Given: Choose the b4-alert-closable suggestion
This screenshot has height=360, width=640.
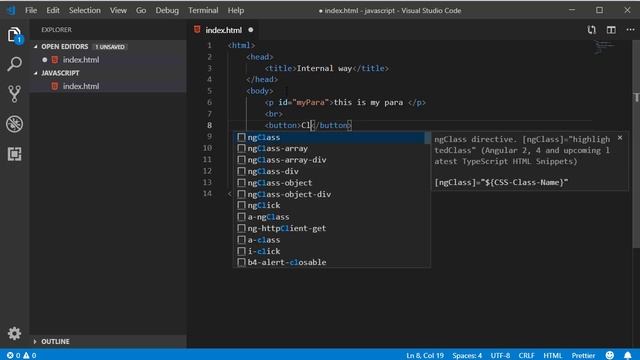Looking at the screenshot, I should point(329,262).
